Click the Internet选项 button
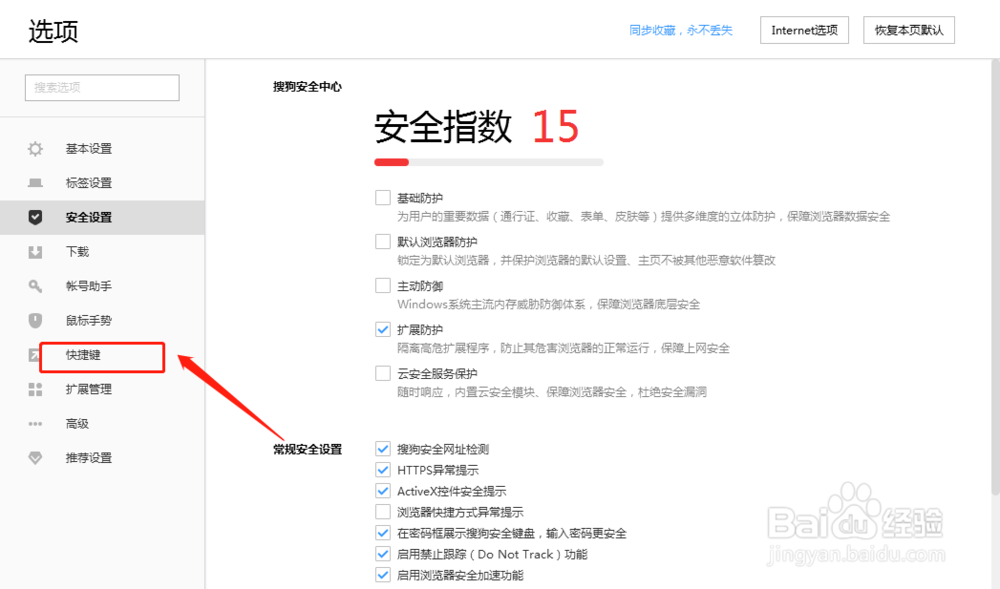 click(804, 30)
